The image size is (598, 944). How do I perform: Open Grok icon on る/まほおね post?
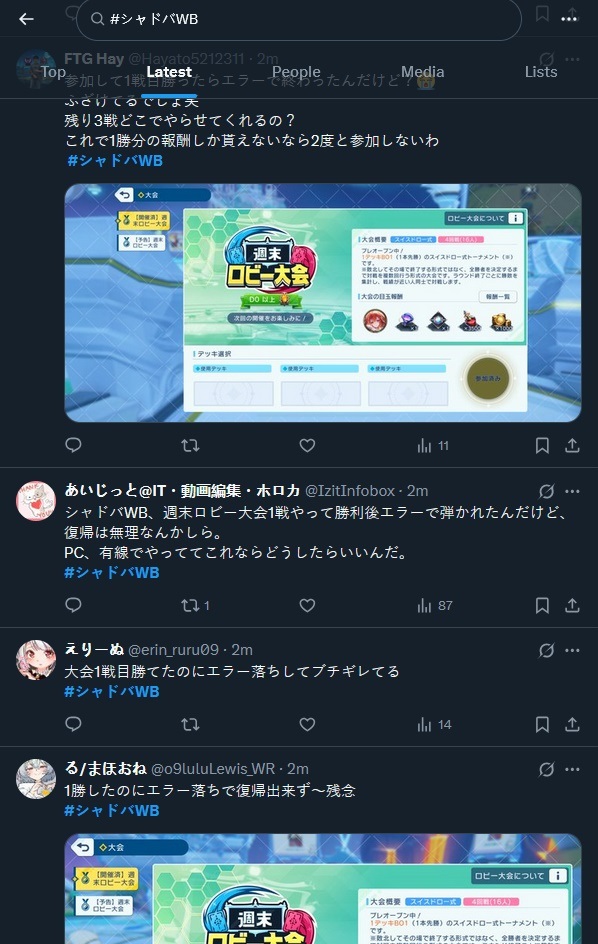click(x=546, y=769)
